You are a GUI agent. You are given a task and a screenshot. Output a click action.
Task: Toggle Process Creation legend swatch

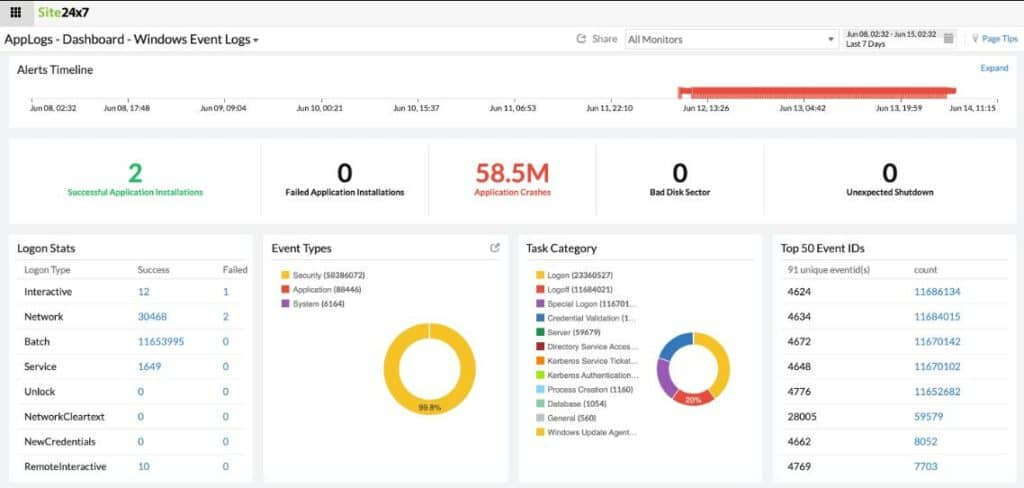[x=539, y=389]
